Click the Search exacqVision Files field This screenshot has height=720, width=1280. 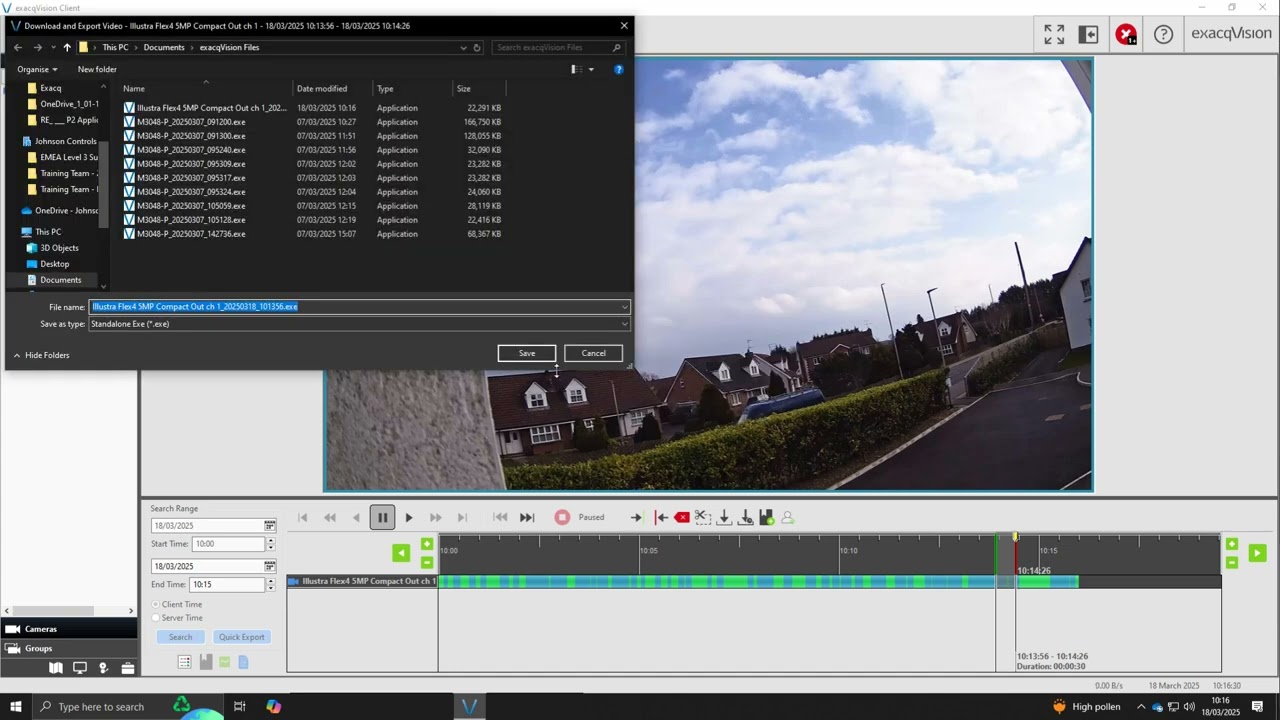point(558,47)
